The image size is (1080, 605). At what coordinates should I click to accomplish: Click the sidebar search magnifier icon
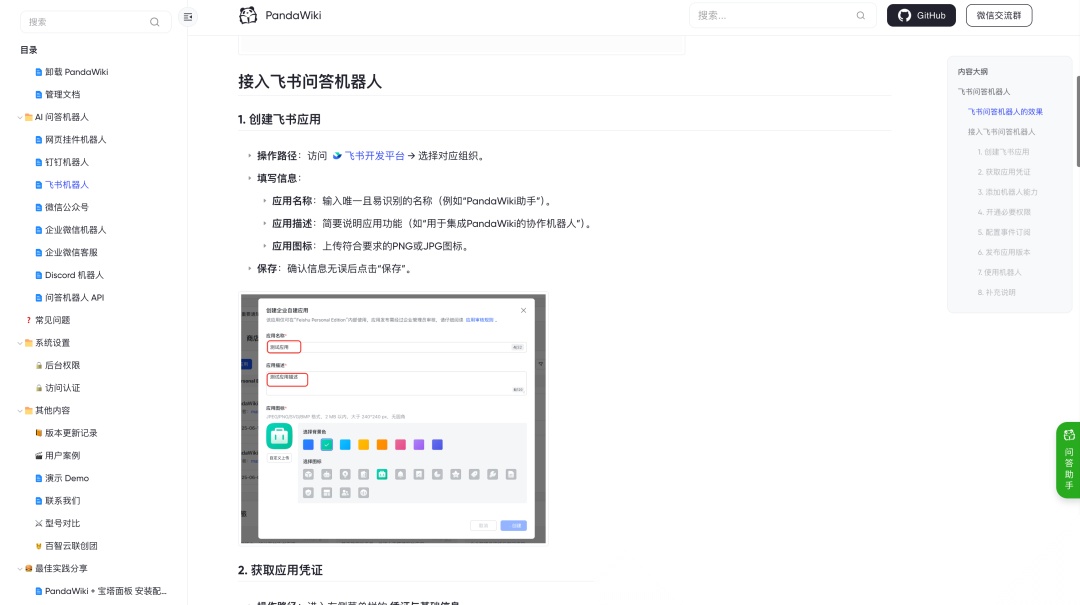coord(155,22)
